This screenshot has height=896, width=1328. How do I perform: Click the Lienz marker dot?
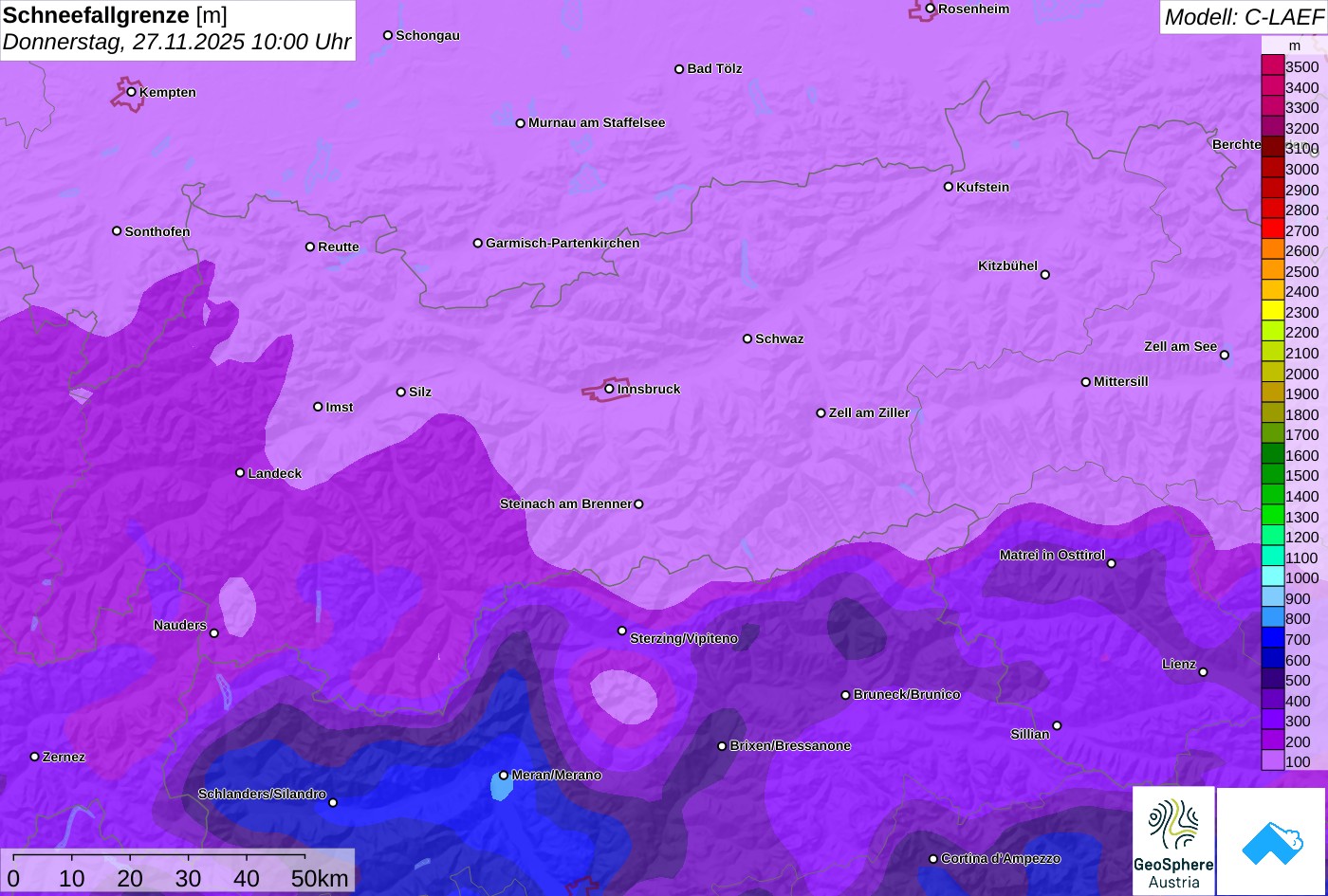pos(1203,672)
